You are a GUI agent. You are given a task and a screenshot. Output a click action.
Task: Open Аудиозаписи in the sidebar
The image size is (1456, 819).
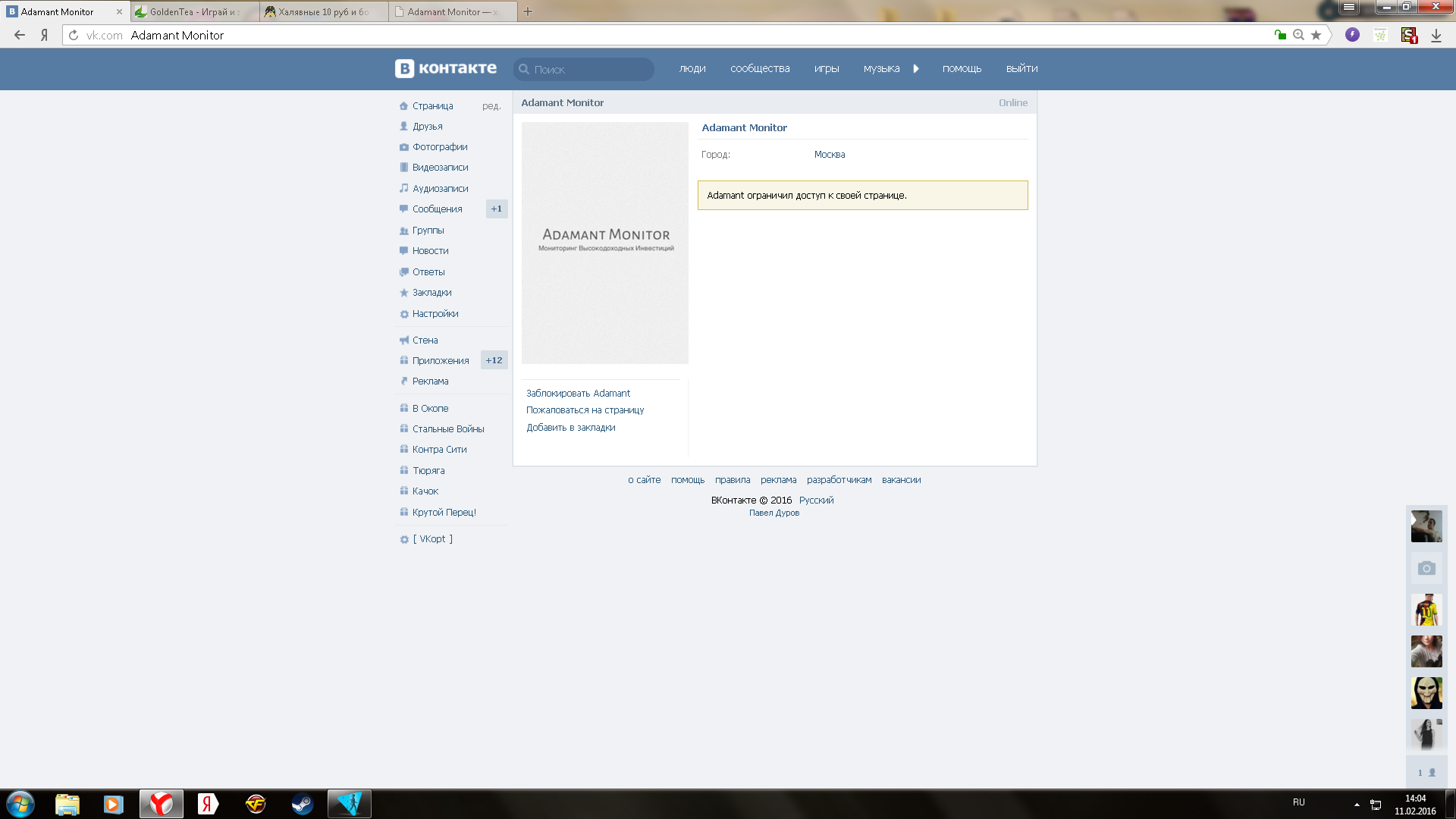pyautogui.click(x=440, y=189)
